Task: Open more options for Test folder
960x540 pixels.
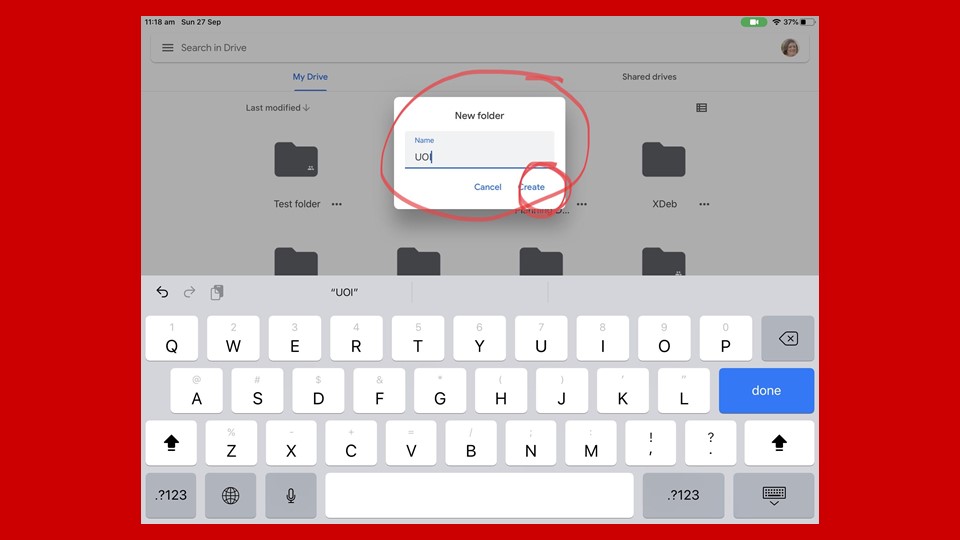Action: click(x=337, y=204)
